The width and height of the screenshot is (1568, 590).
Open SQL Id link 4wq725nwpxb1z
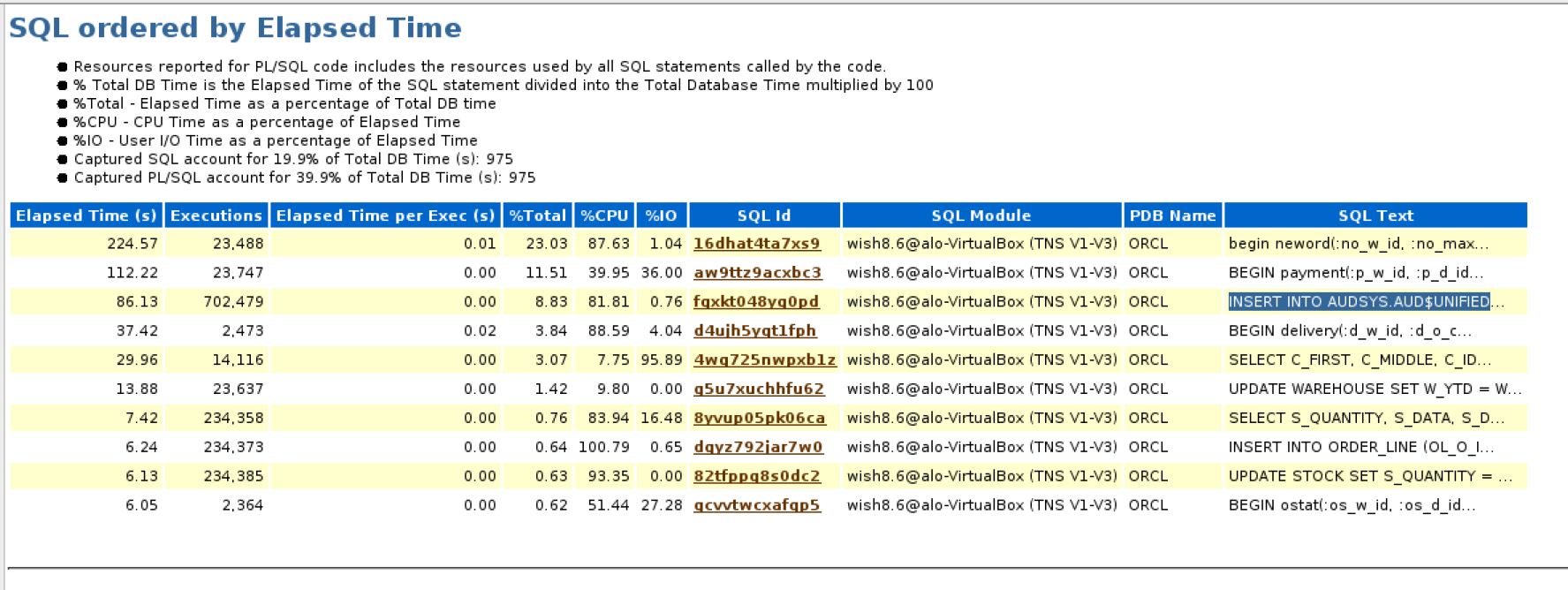pos(764,360)
